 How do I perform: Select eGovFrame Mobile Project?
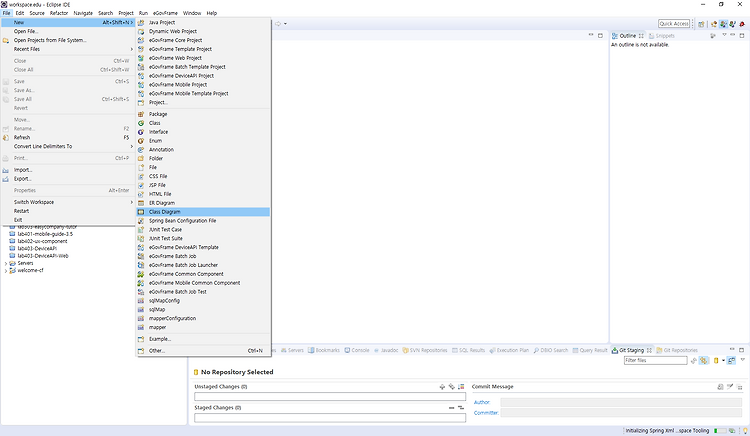coord(203,85)
